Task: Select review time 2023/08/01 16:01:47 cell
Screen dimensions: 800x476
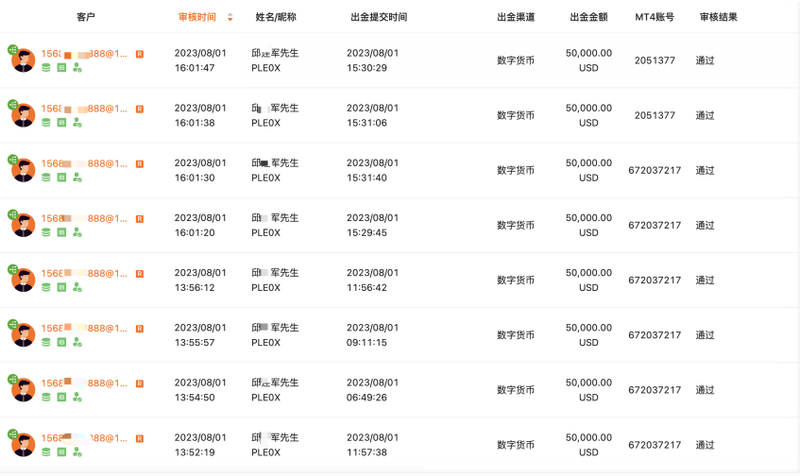Action: click(200, 60)
